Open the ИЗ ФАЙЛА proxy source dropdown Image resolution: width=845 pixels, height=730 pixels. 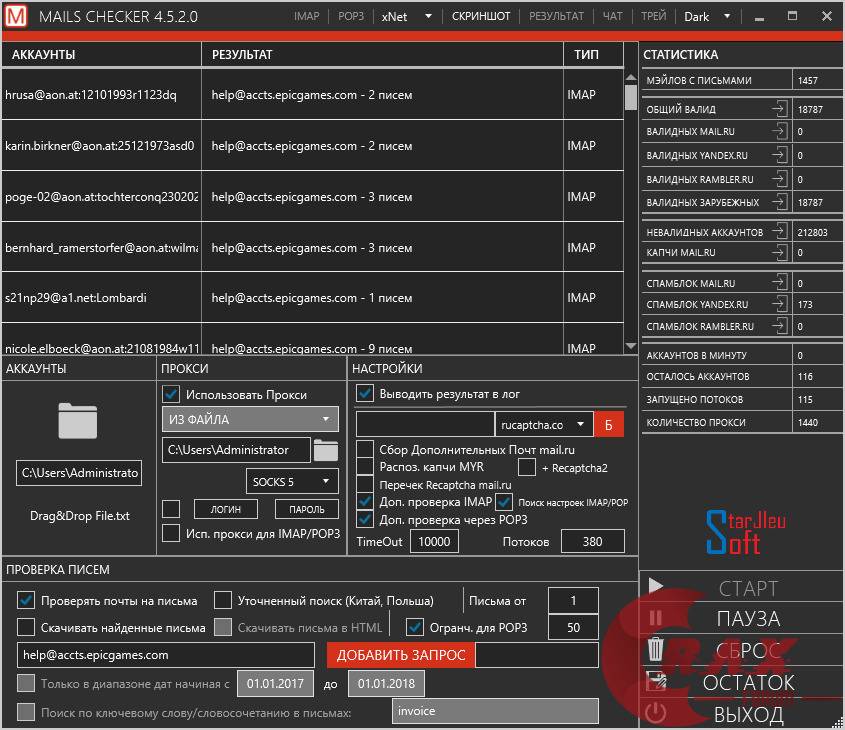point(250,419)
